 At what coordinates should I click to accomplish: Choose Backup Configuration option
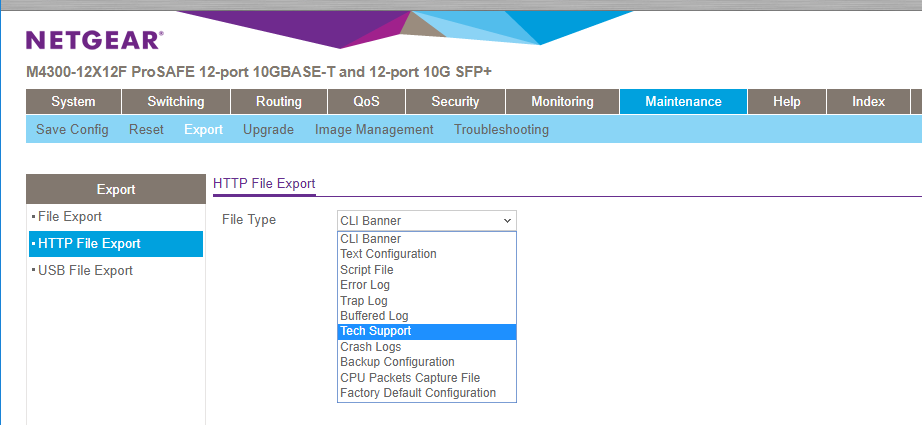(427, 362)
